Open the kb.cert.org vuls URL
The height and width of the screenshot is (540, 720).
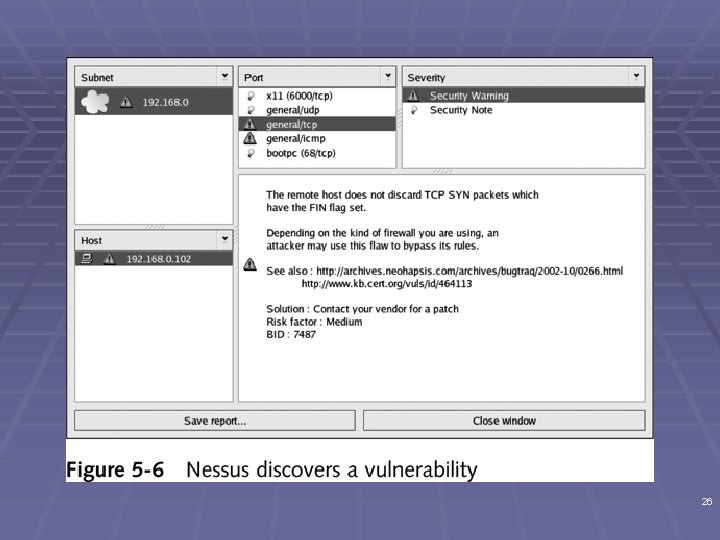tap(387, 284)
